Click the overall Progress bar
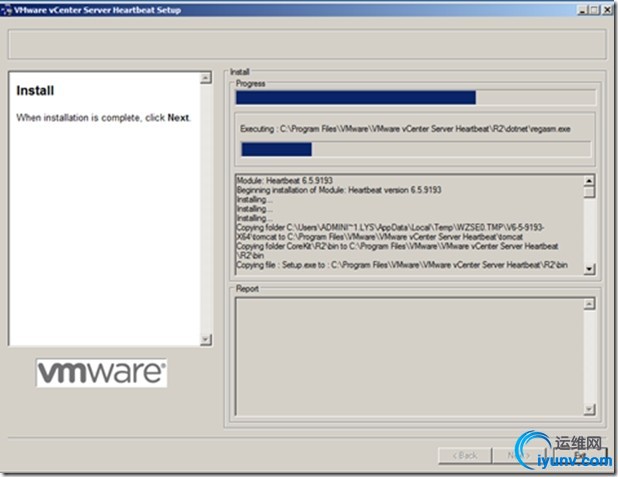Image resolution: width=618 pixels, height=477 pixels. pos(415,97)
